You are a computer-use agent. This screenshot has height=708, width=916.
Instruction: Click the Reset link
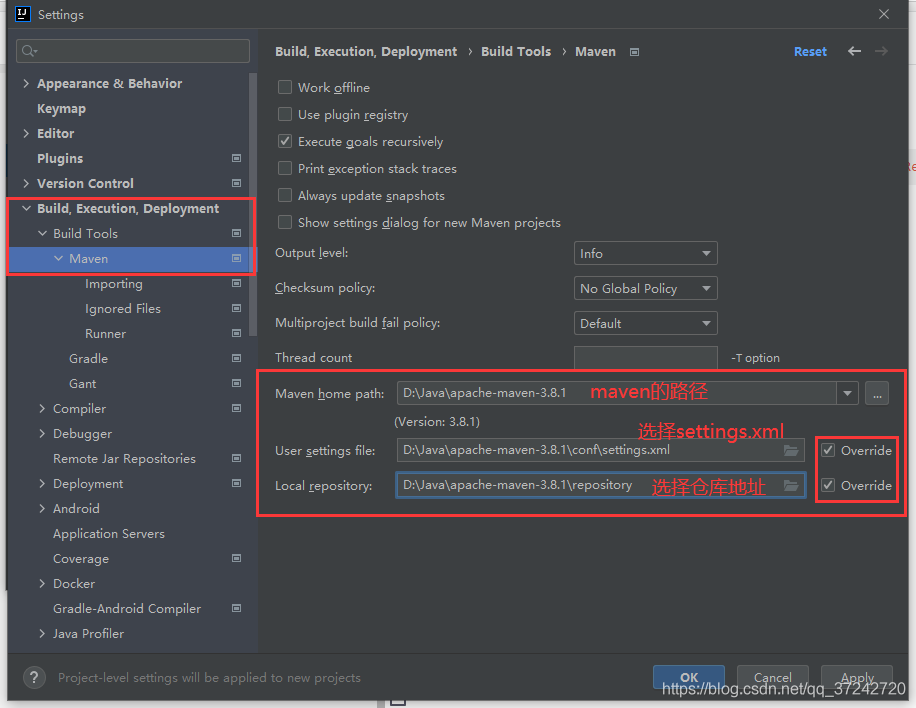click(x=810, y=51)
